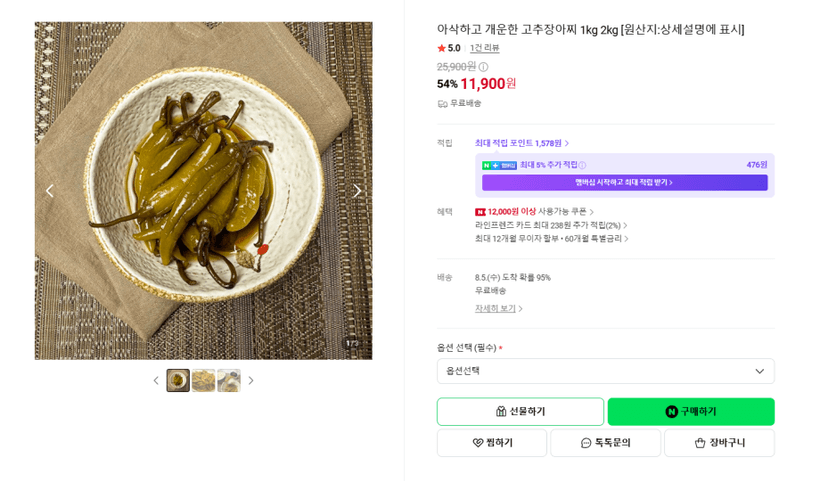Open 최대 12개월 무이자 할부 details
The width and height of the screenshot is (828, 481).
tap(551, 239)
